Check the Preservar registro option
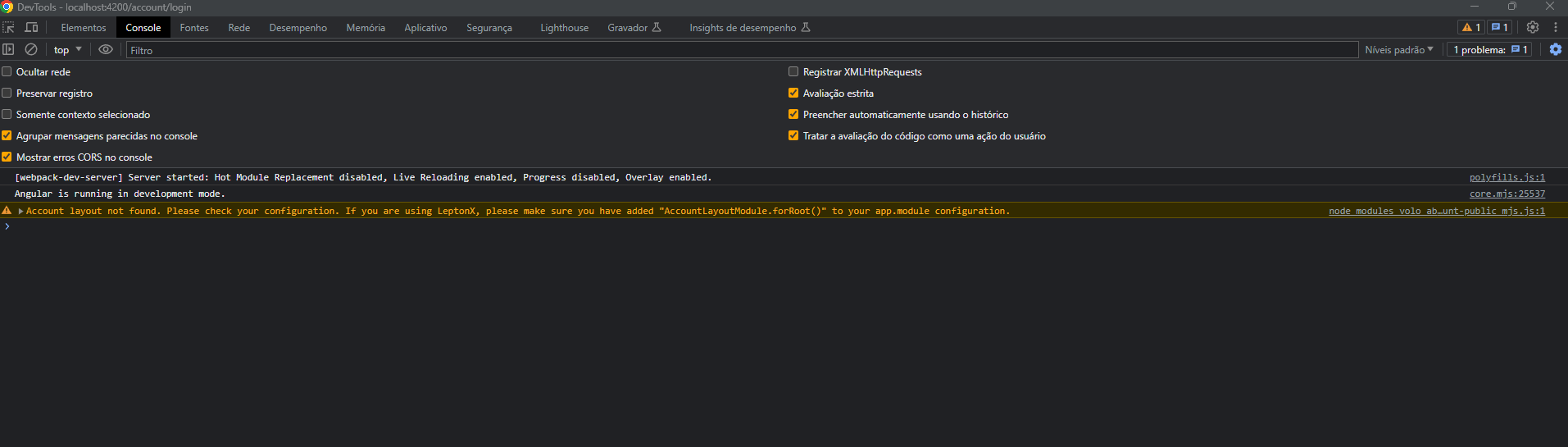This screenshot has width=1568, height=447. pos(7,94)
